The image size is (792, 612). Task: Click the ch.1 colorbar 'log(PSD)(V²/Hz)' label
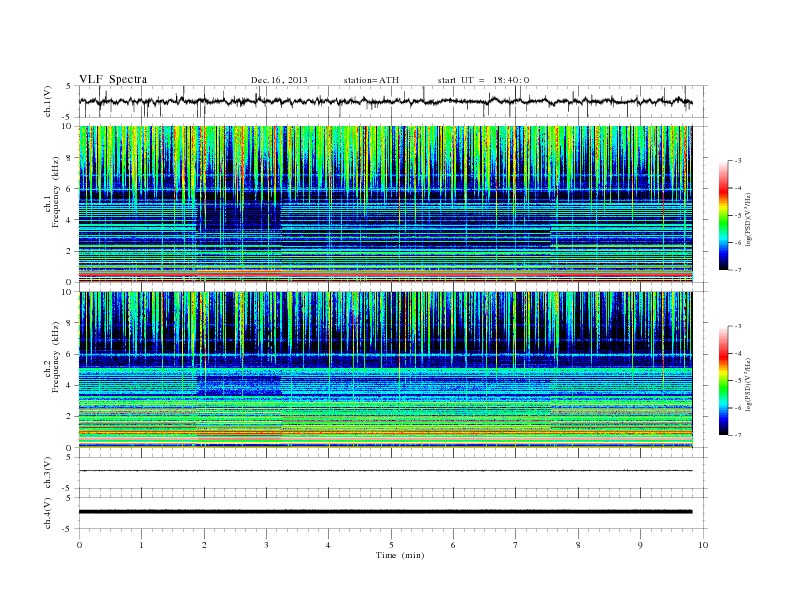748,219
